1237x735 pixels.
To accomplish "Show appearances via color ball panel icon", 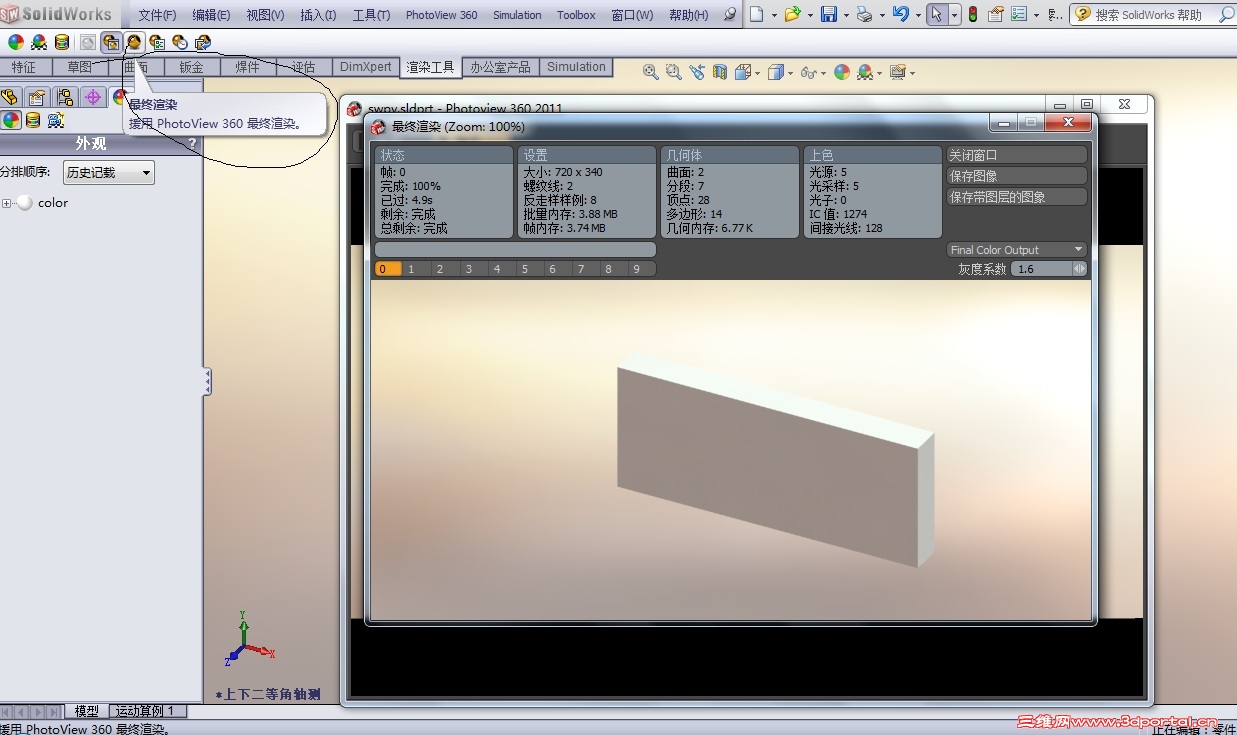I will [x=11, y=120].
